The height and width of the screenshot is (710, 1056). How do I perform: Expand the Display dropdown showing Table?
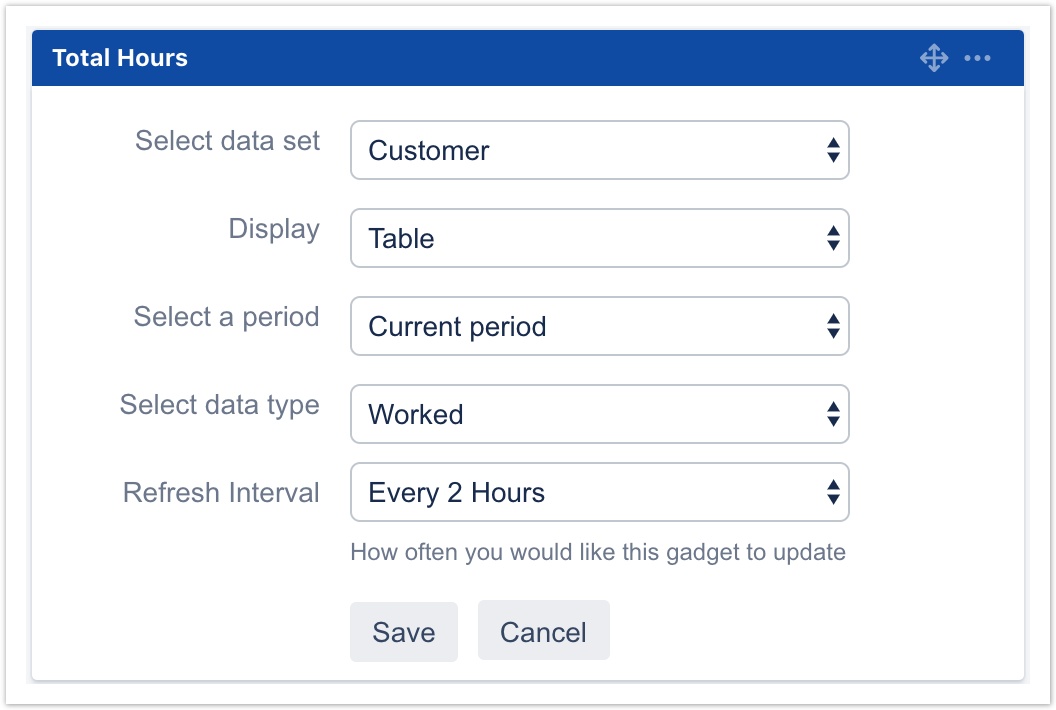(598, 239)
